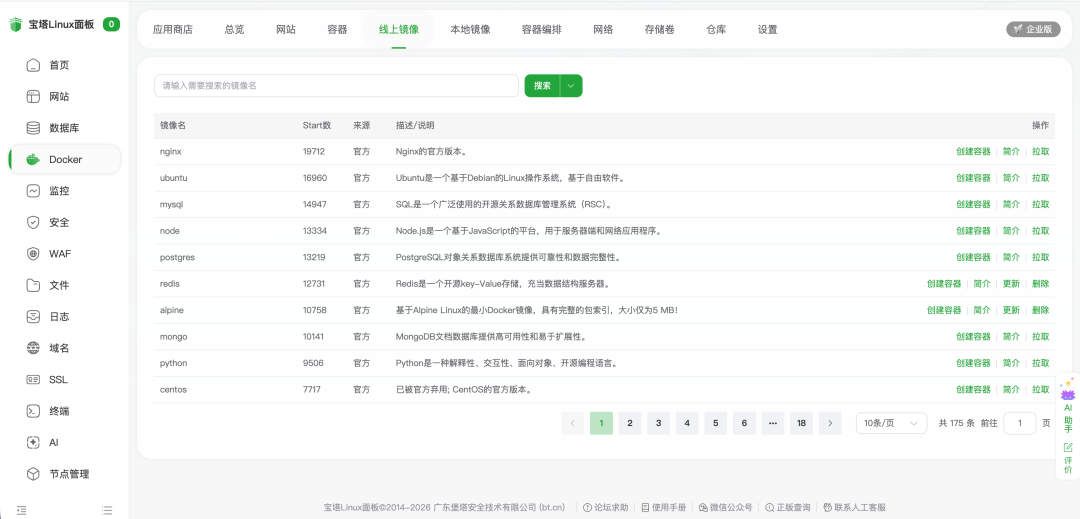1080x519 pixels.
Task: Click the 正版查询 footer link
Action: click(x=787, y=507)
